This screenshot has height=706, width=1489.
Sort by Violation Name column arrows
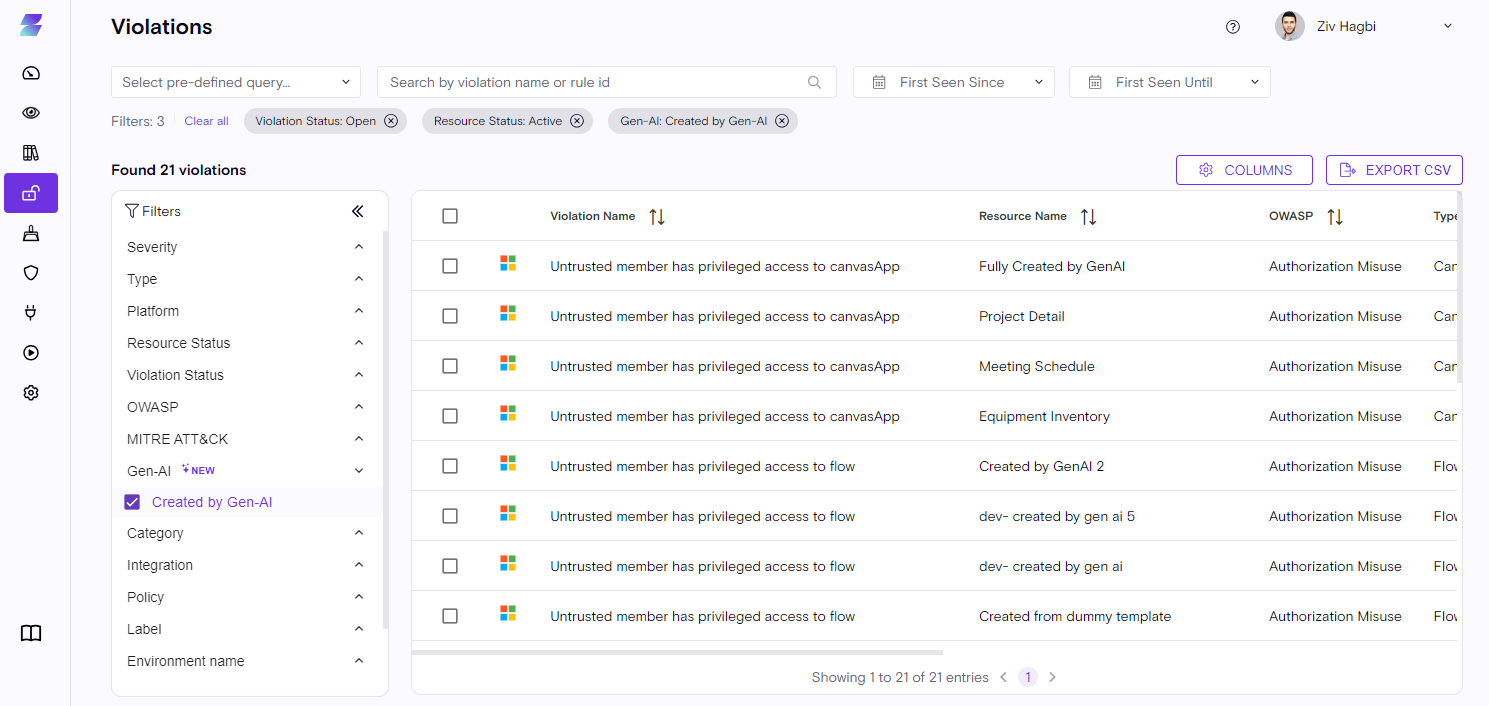657,217
